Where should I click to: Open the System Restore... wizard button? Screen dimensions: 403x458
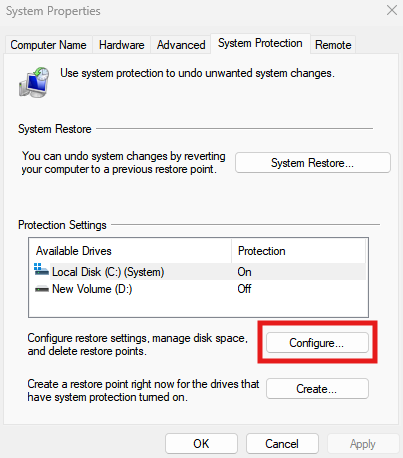click(x=313, y=163)
